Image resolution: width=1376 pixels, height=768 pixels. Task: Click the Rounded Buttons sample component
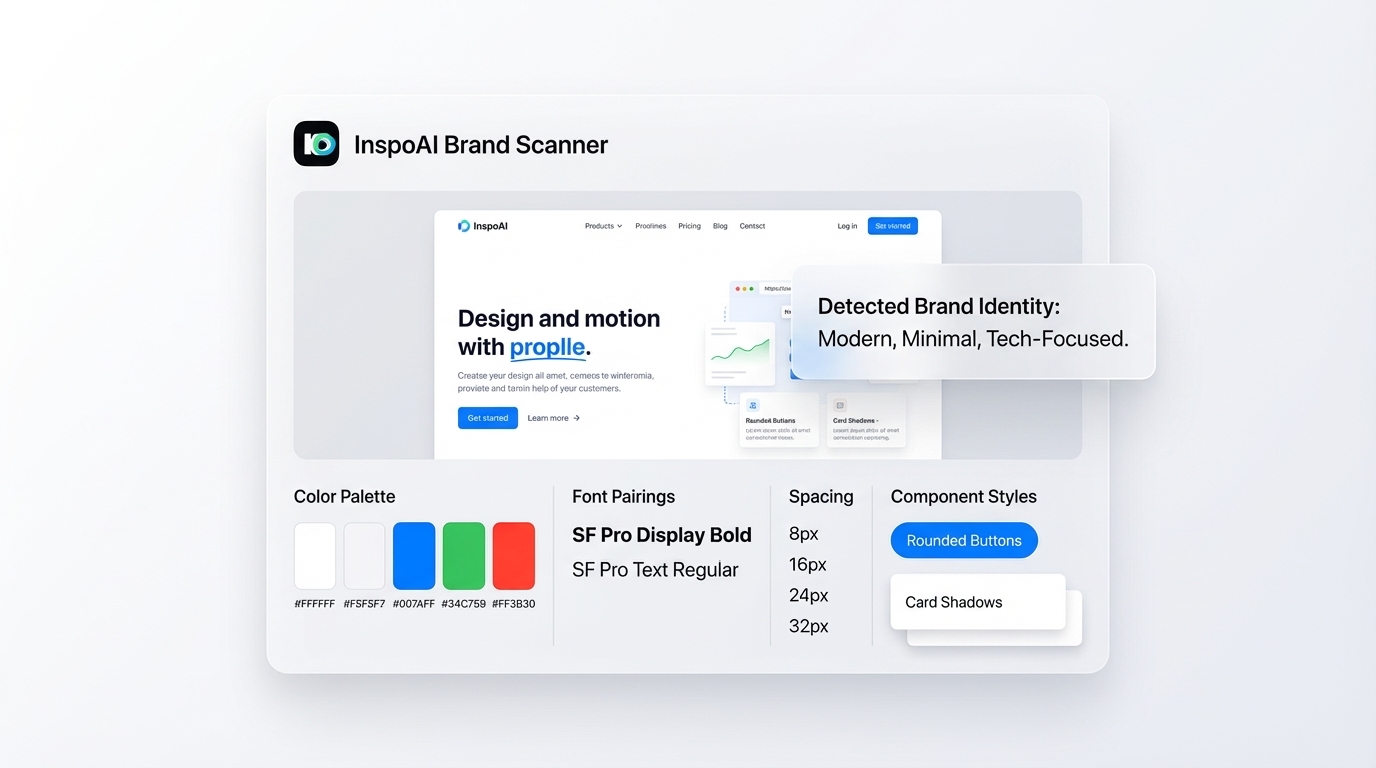963,540
